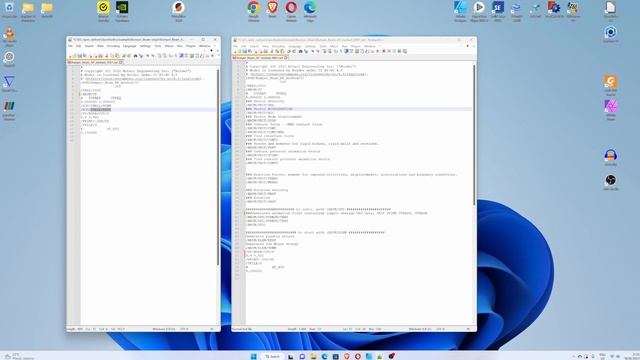Viewport: 640px width, 360px height.
Task: Click 'Windows (CR LF)' in right status bar
Action: [x=421, y=329]
